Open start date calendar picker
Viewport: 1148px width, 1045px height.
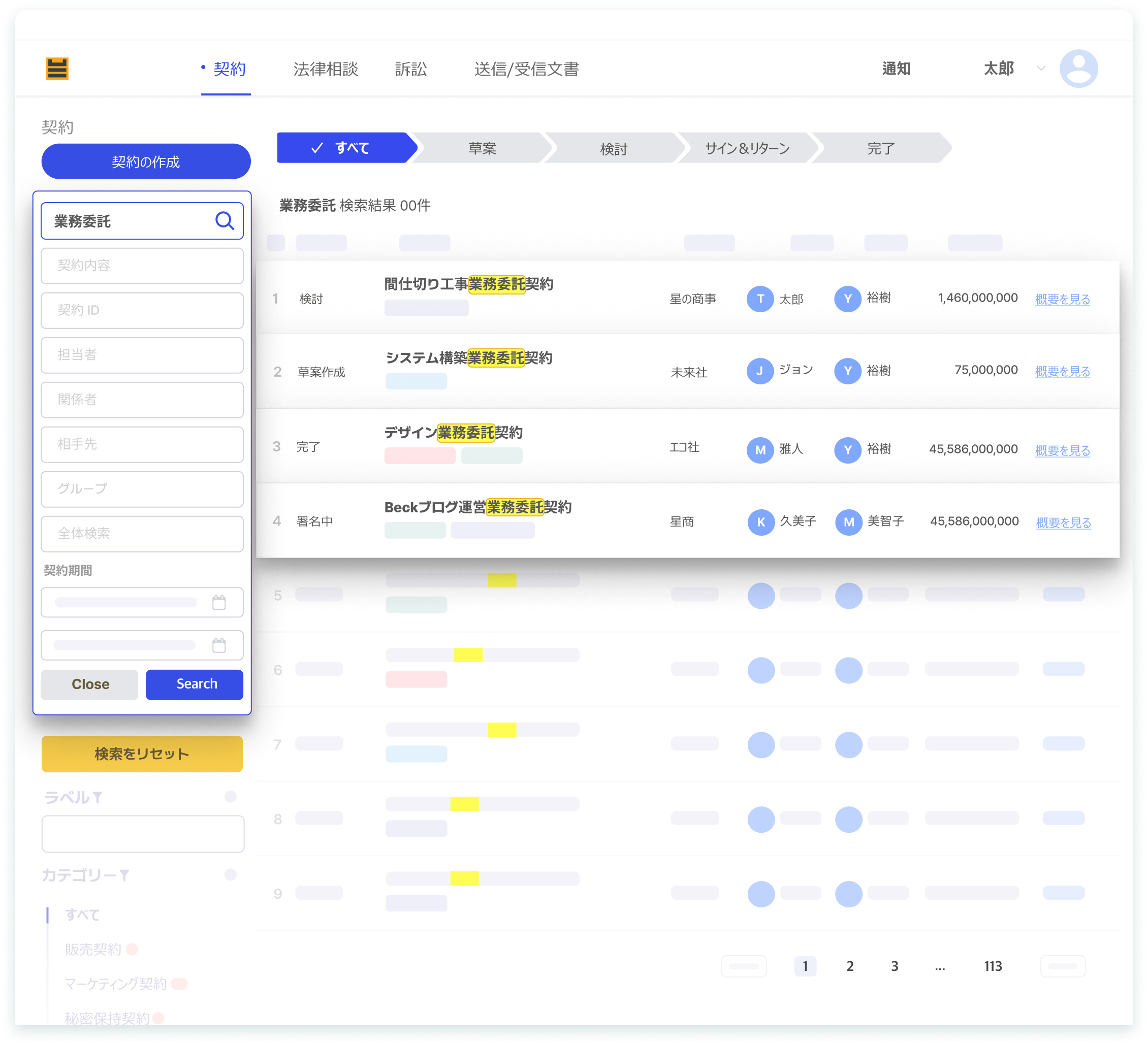(218, 602)
